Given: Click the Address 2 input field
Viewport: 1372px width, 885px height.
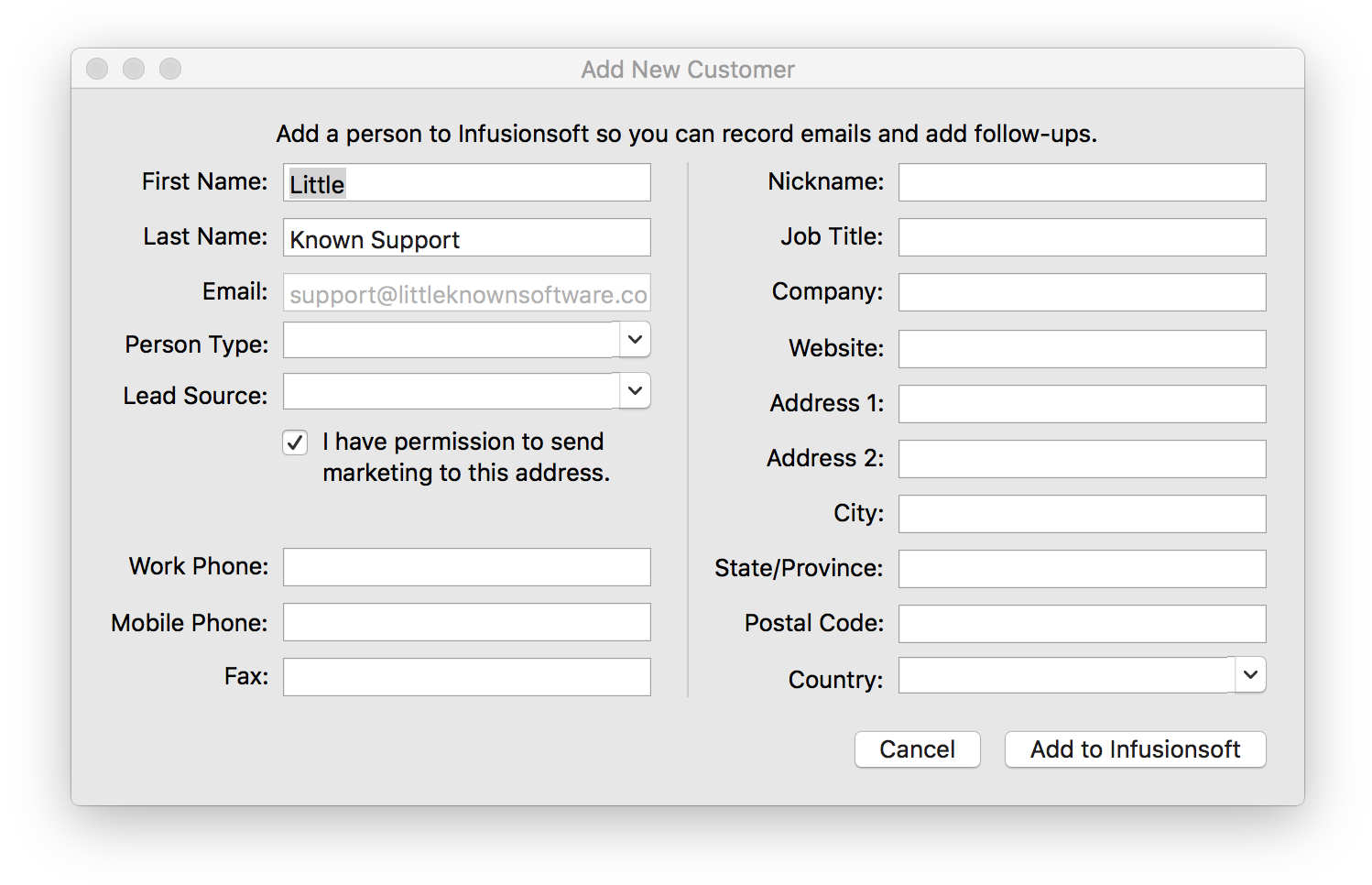Looking at the screenshot, I should click(1083, 459).
